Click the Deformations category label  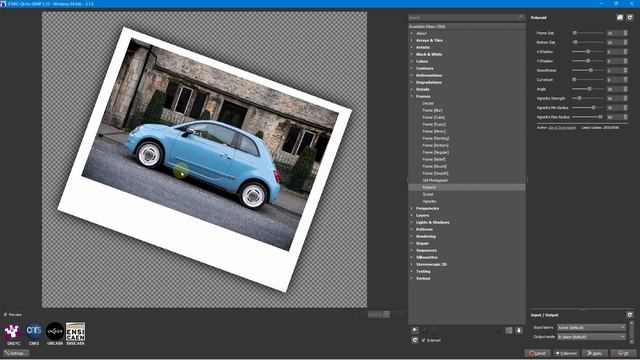click(x=429, y=76)
